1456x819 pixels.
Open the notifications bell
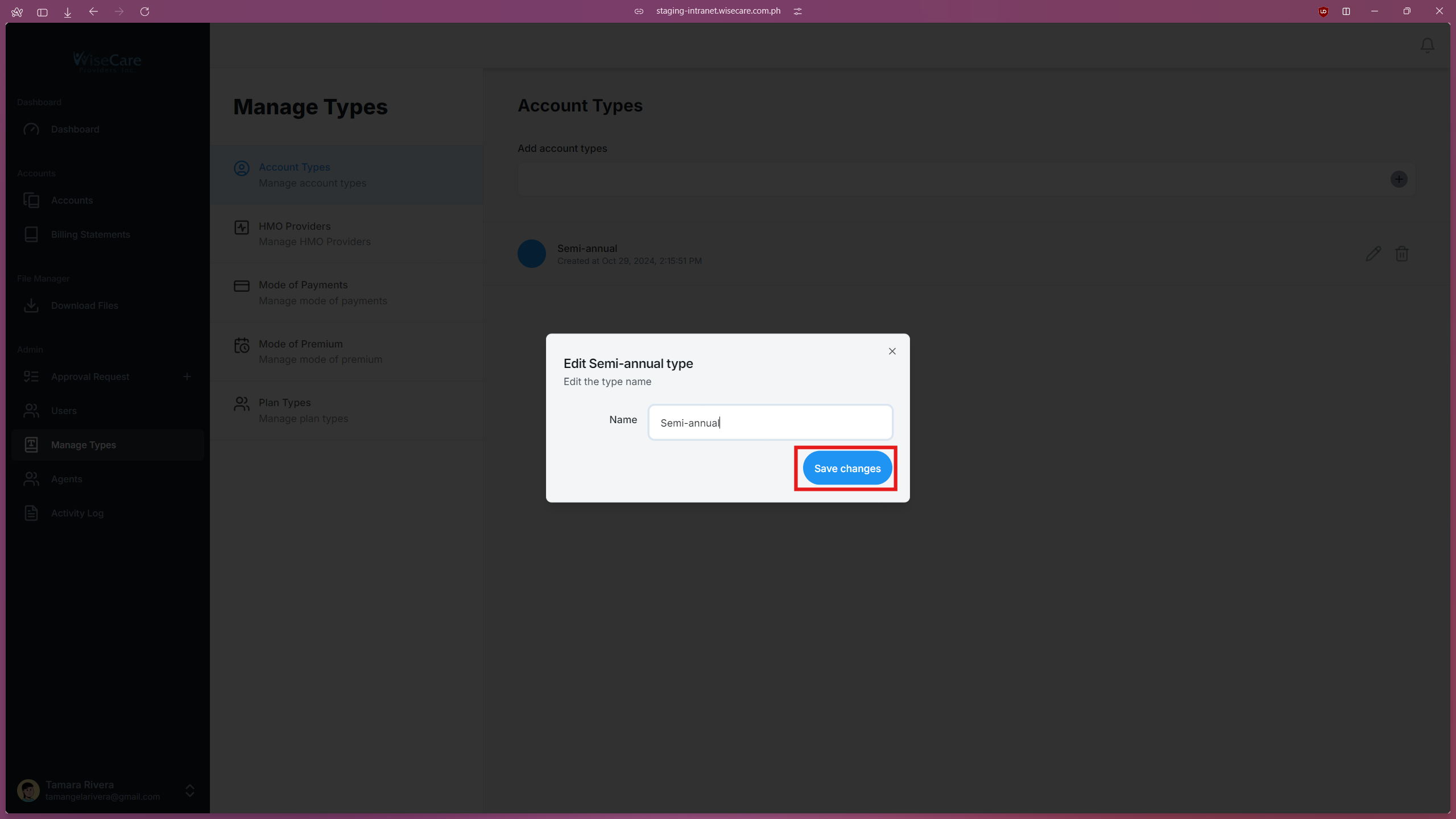point(1427,45)
